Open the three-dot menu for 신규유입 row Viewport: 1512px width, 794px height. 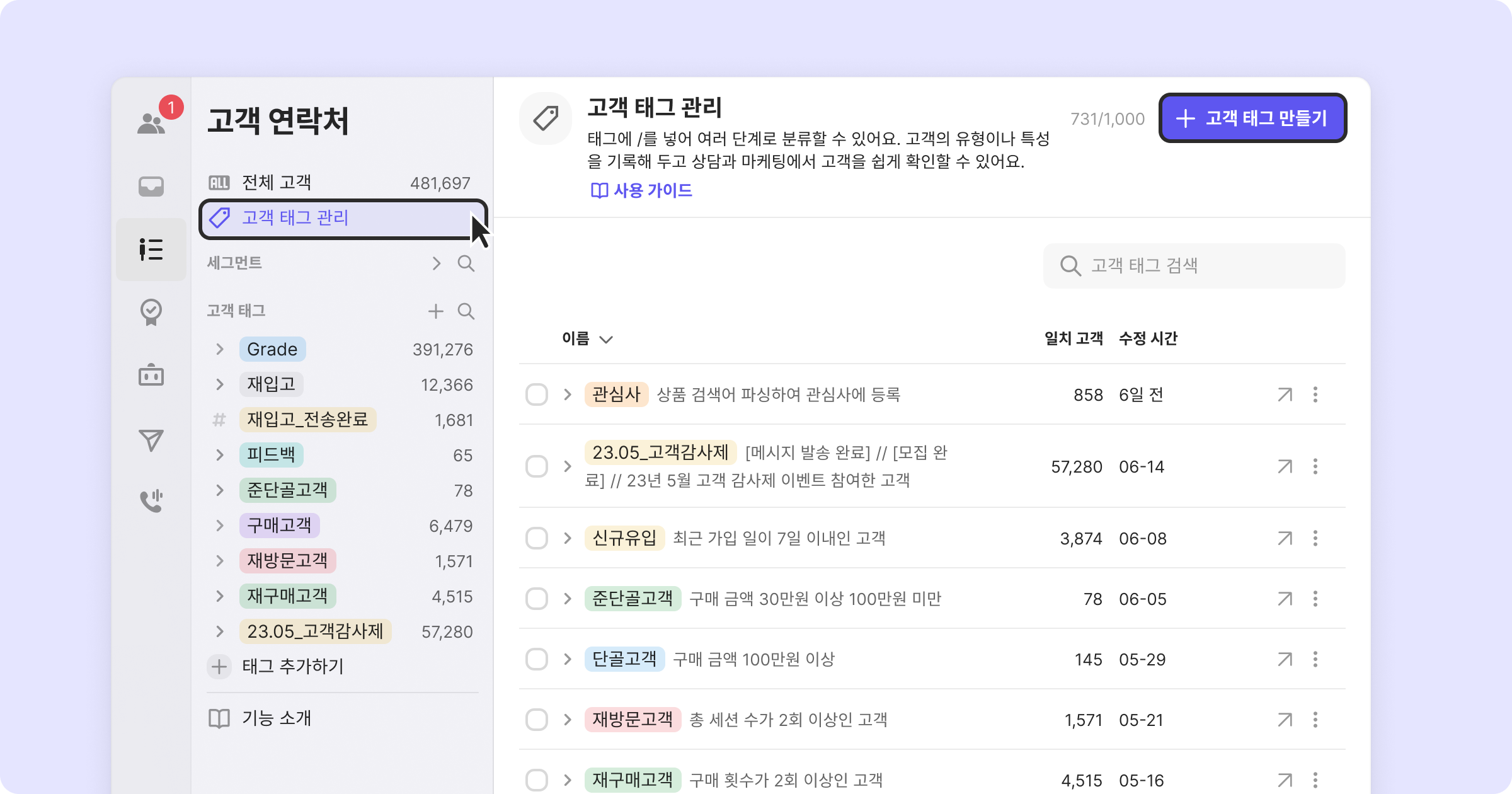tap(1315, 539)
